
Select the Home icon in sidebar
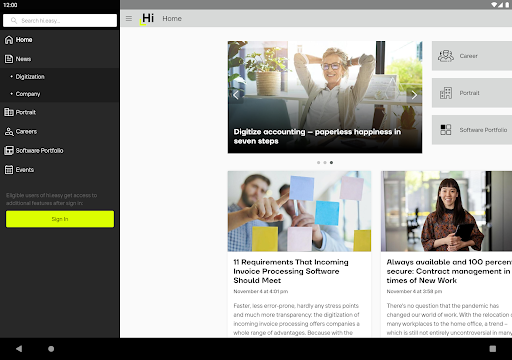pos(9,40)
